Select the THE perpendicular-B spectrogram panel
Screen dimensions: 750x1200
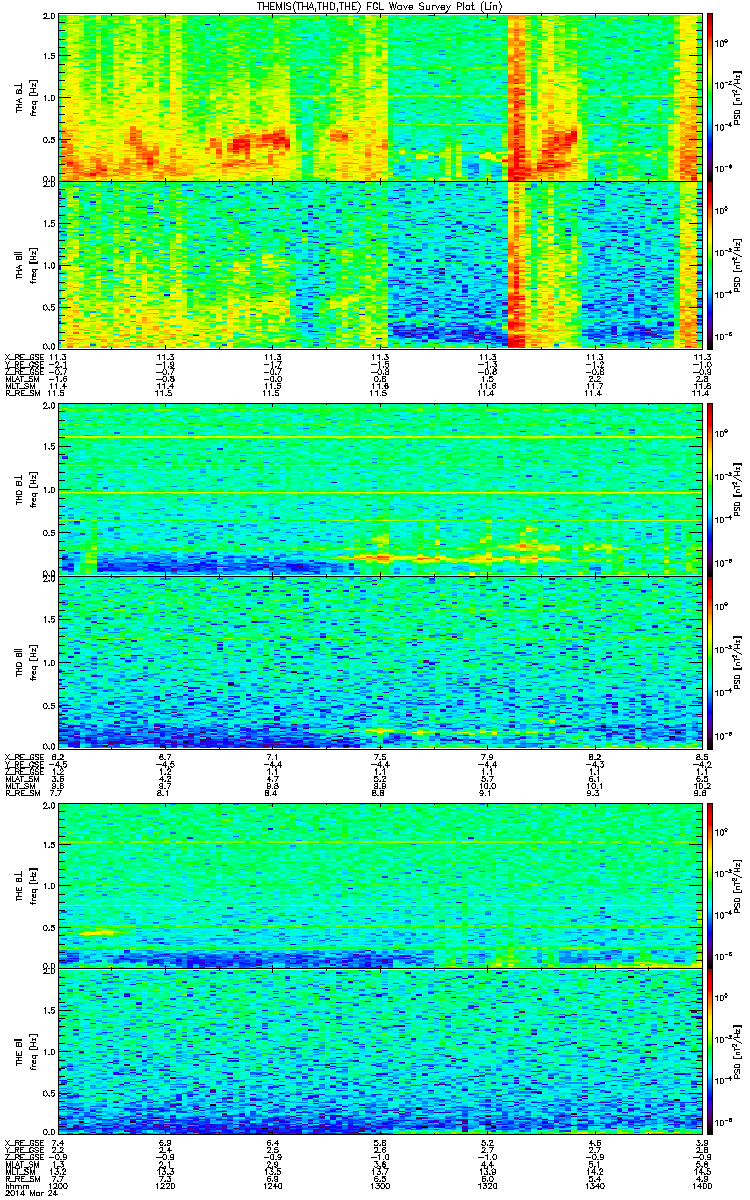click(x=380, y=885)
